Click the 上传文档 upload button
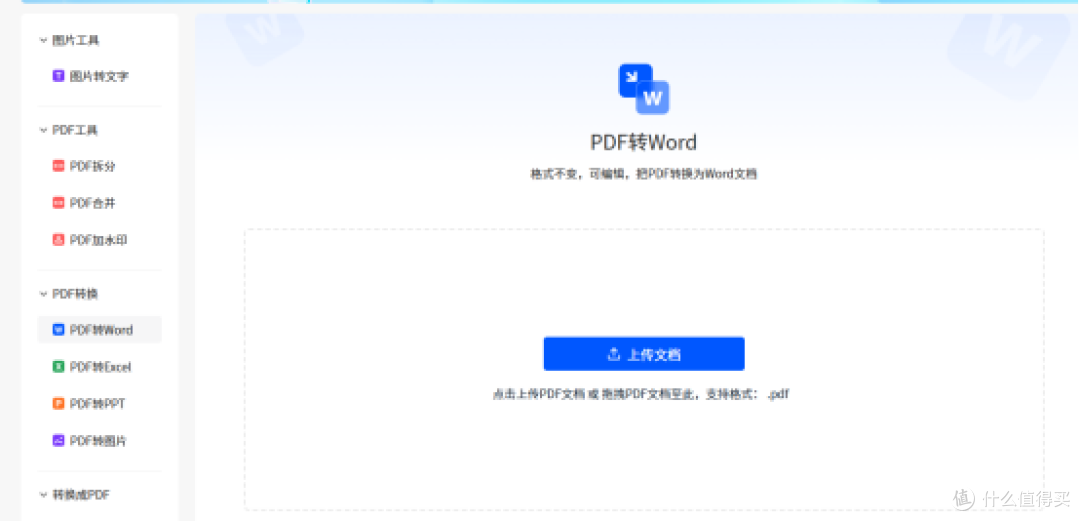This screenshot has width=1080, height=521. pyautogui.click(x=644, y=354)
